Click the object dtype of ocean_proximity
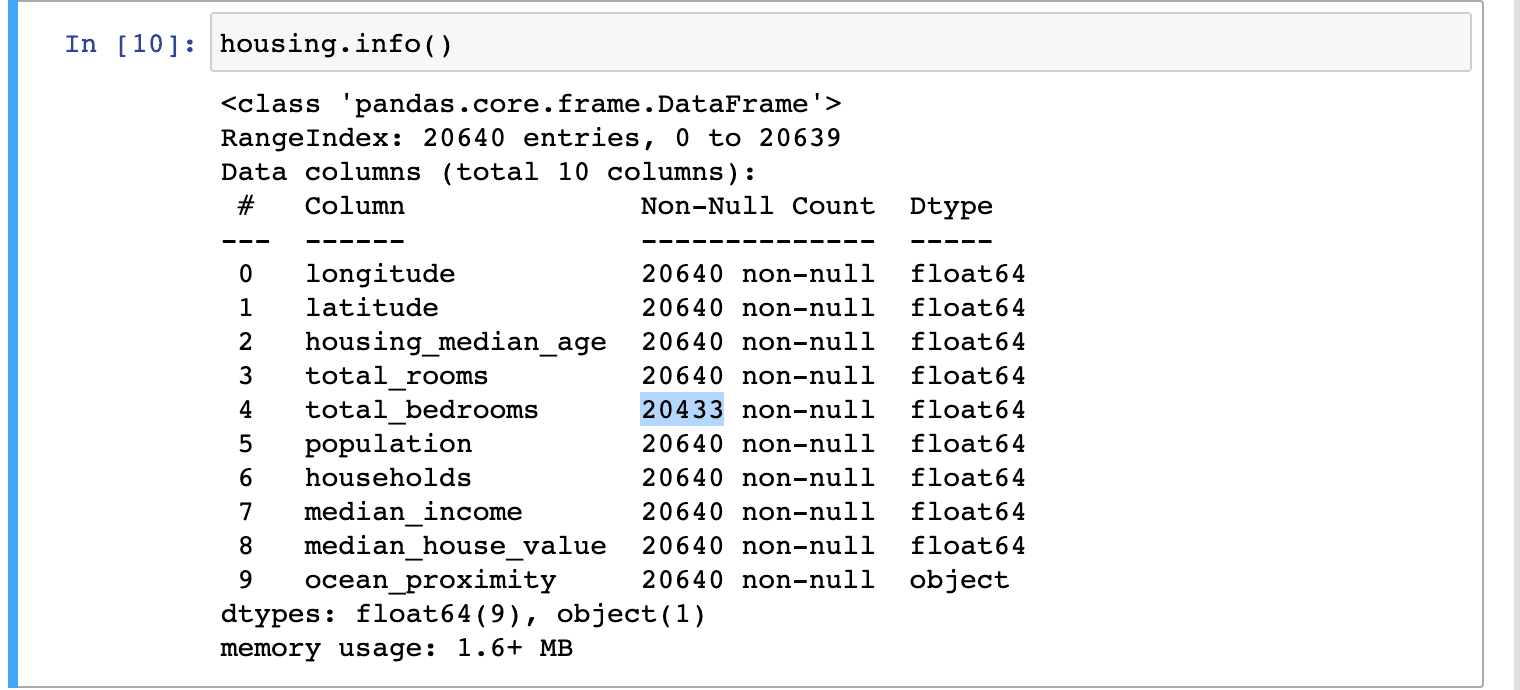 tap(959, 580)
